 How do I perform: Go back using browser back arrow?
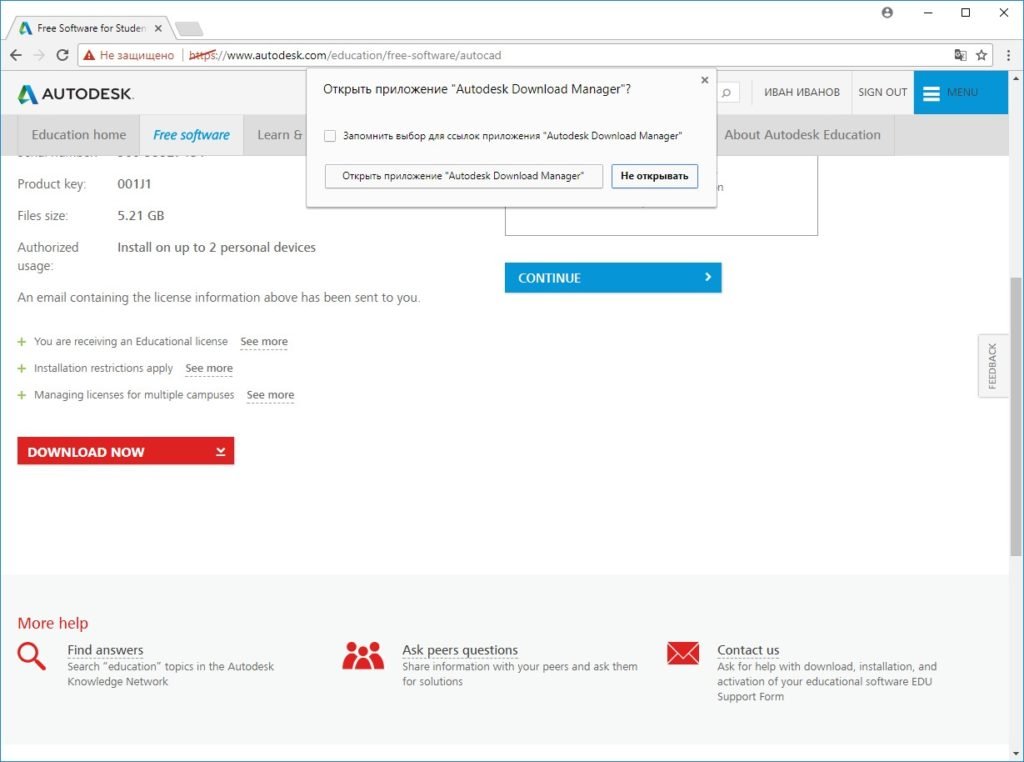point(16,56)
